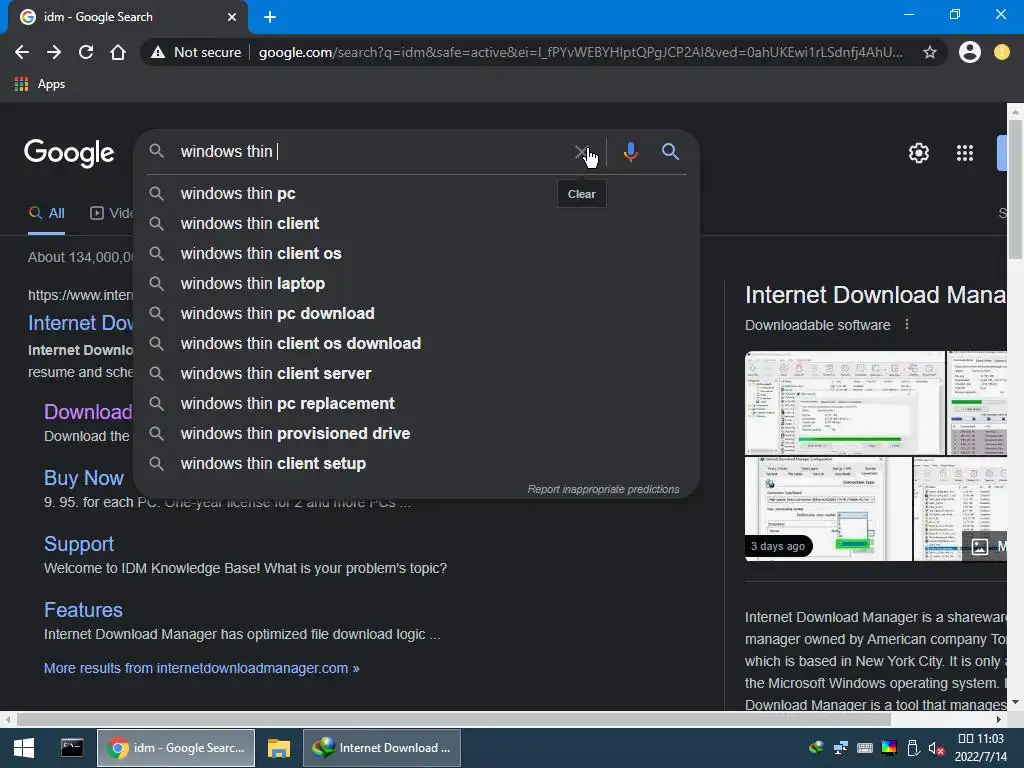The width and height of the screenshot is (1024, 768).
Task: Click the Google logo
Action: pos(69,153)
